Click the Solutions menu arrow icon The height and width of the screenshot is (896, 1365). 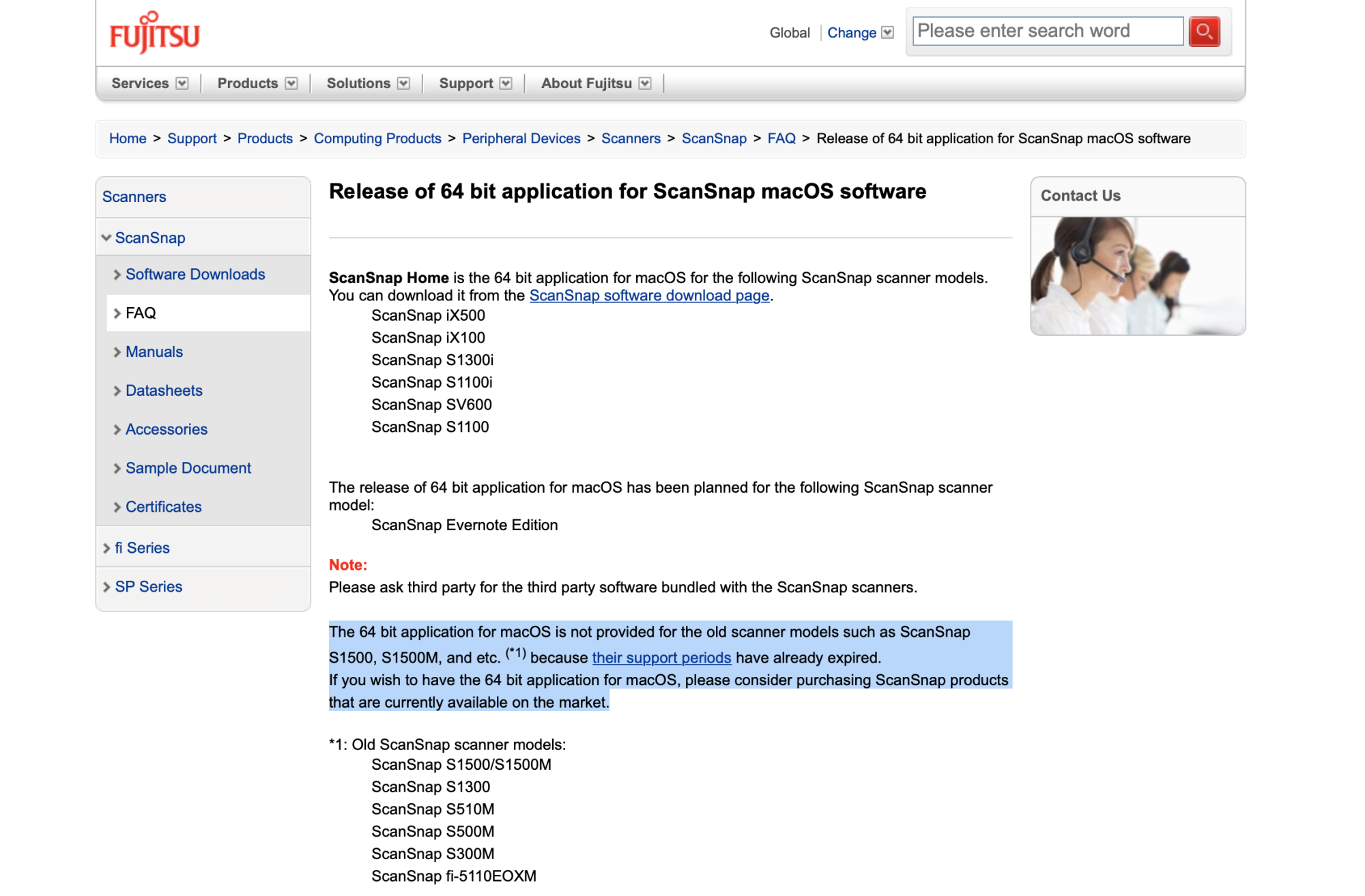[404, 83]
